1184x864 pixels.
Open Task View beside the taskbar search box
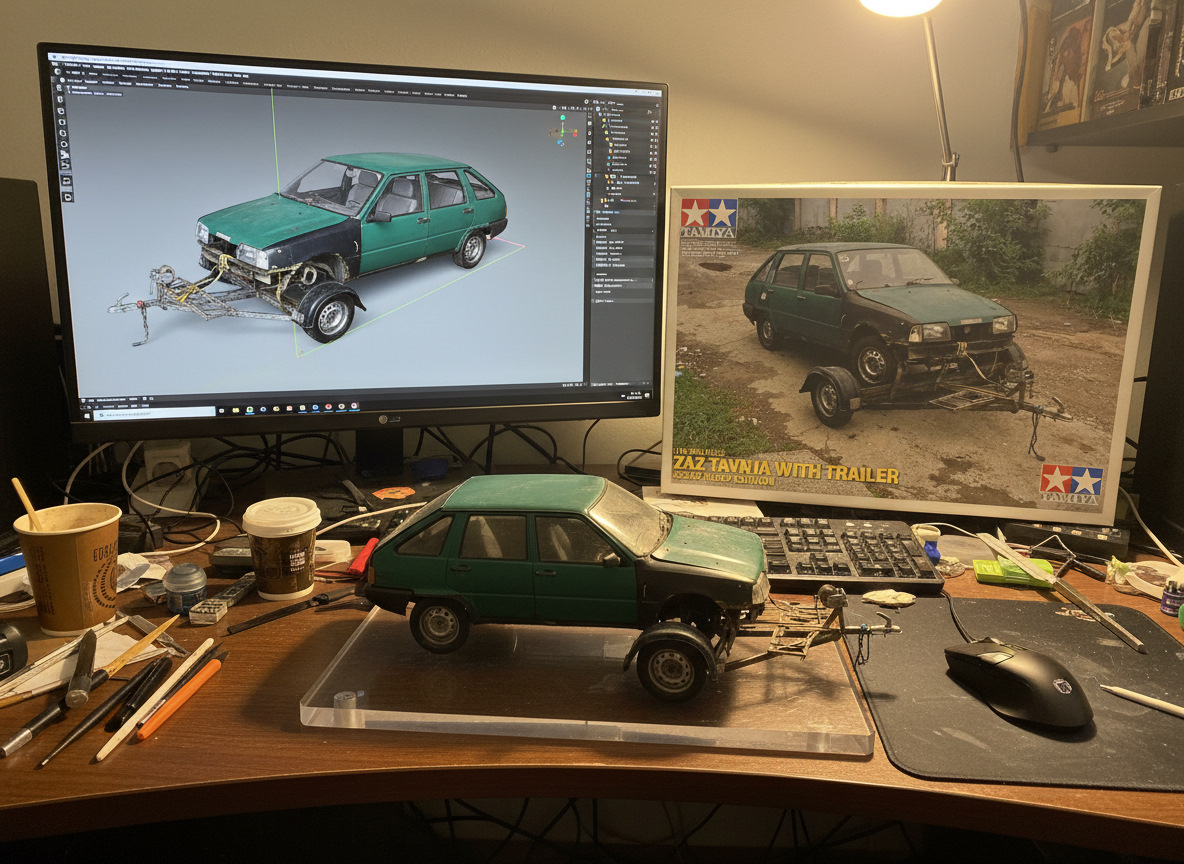tap(221, 411)
